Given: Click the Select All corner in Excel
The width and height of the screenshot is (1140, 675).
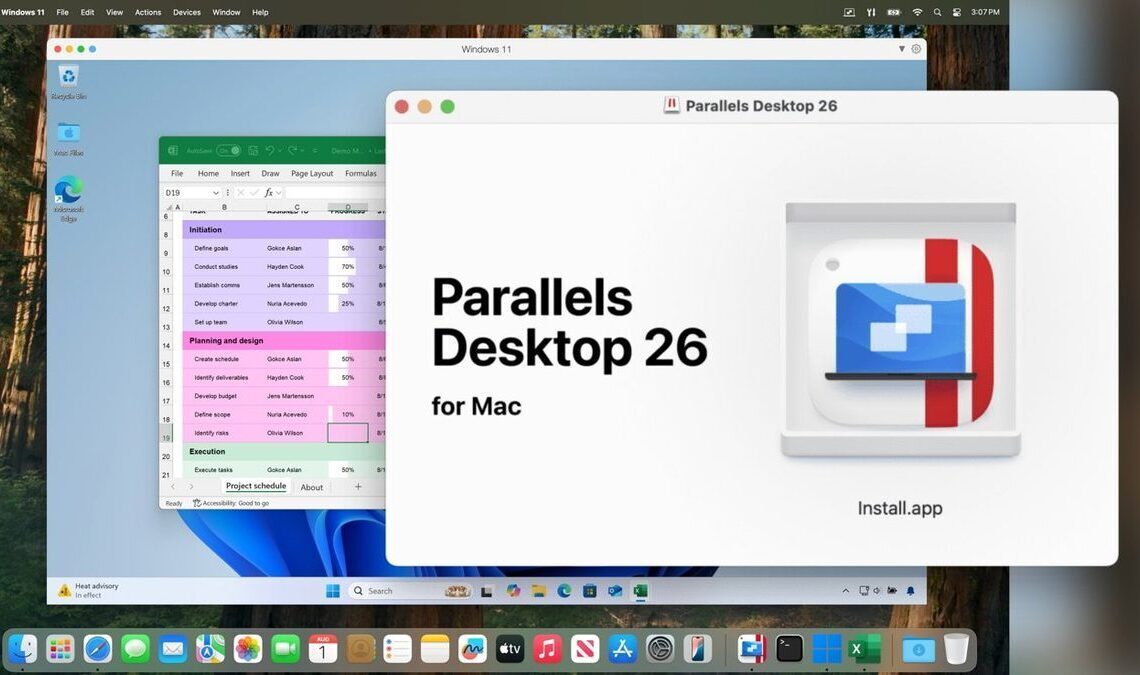Looking at the screenshot, I should [x=169, y=208].
